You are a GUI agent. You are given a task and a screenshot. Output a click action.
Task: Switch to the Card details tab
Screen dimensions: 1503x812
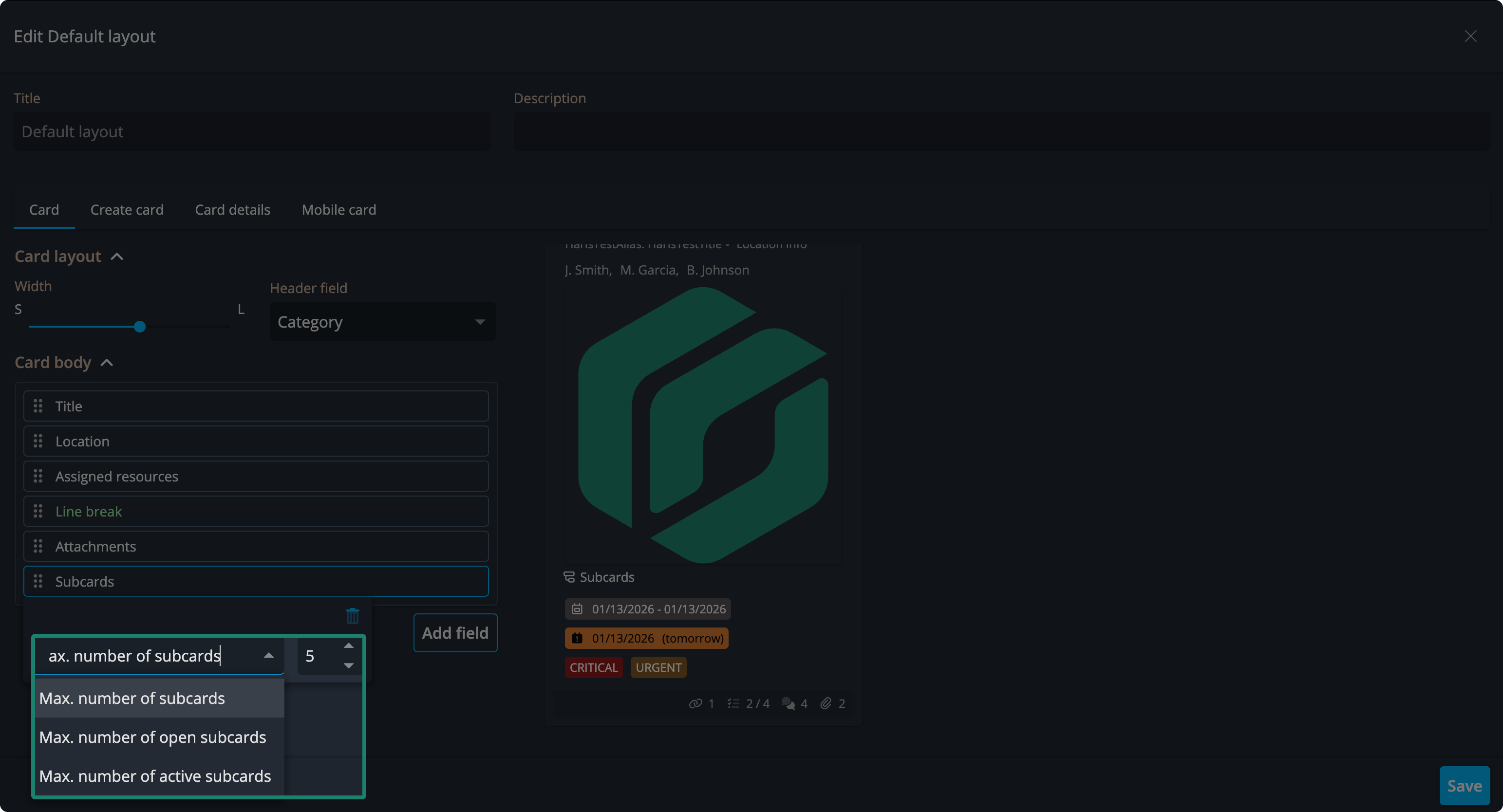pyautogui.click(x=232, y=209)
